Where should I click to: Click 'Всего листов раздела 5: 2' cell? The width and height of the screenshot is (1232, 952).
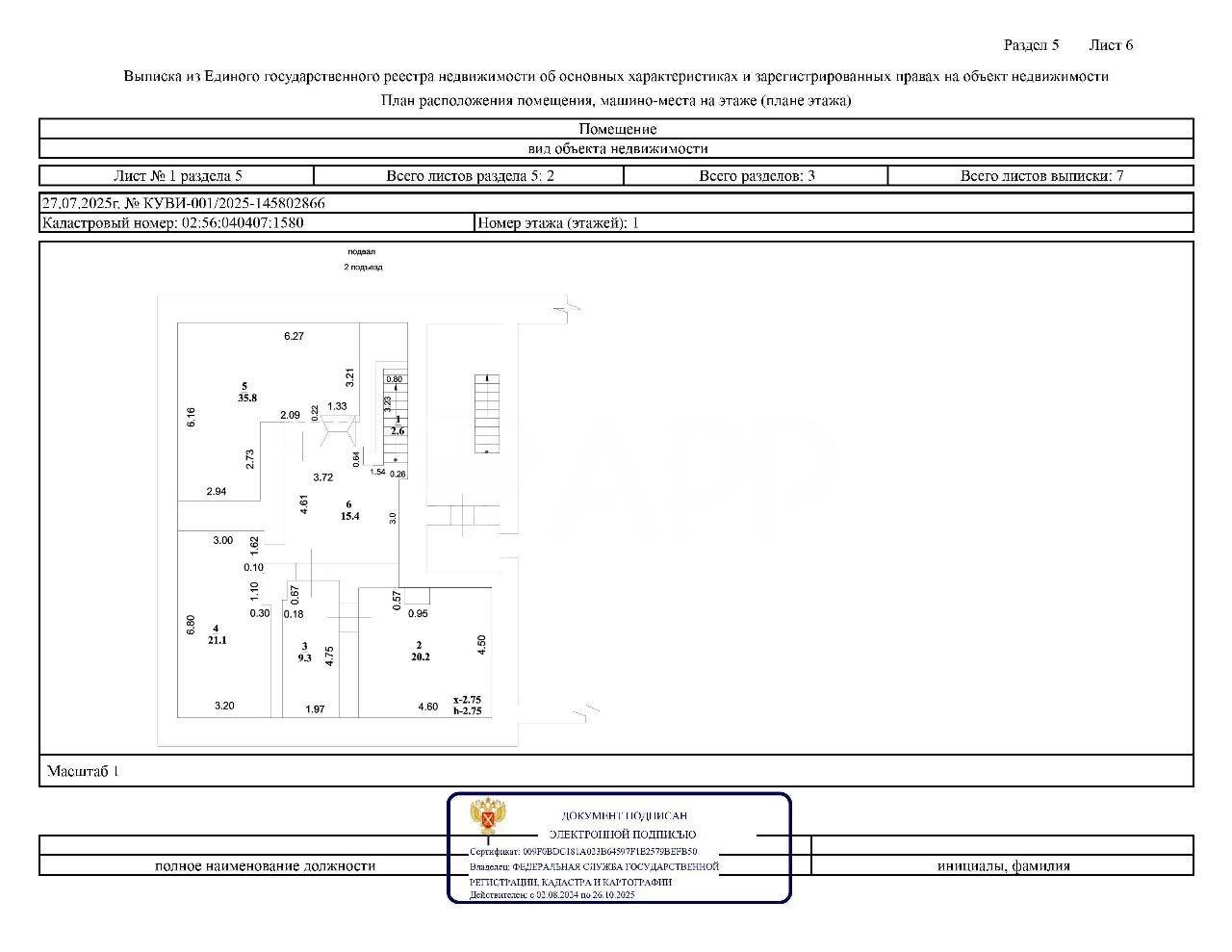click(470, 176)
